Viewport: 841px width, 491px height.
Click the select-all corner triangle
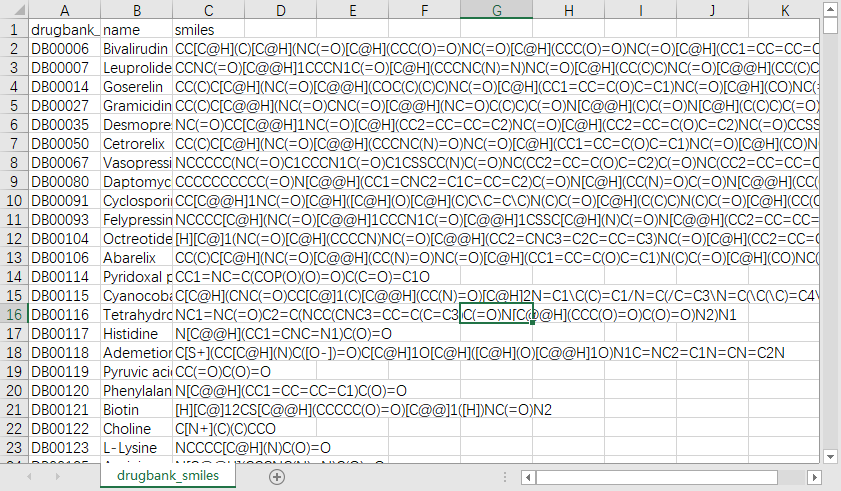click(19, 10)
